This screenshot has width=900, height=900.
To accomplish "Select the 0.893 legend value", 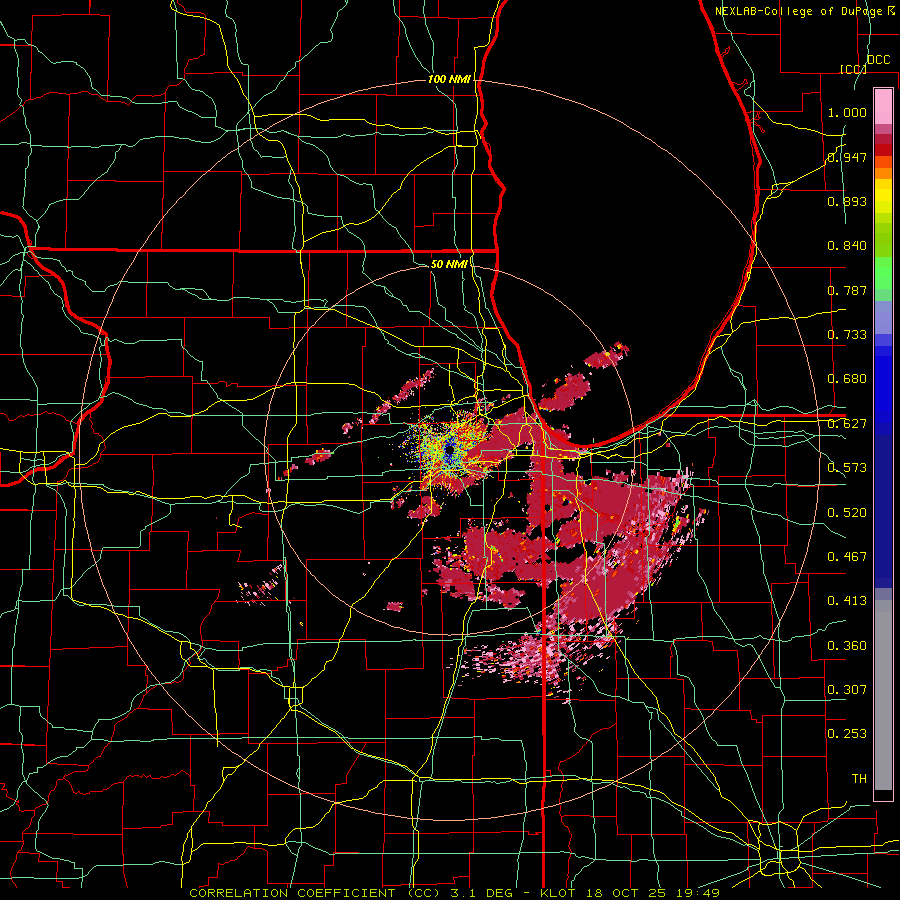I will (847, 201).
